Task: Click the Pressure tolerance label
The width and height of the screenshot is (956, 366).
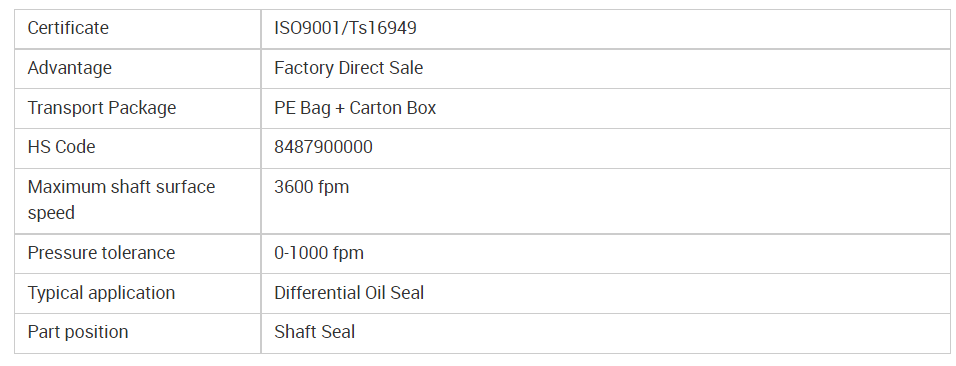Action: [101, 253]
